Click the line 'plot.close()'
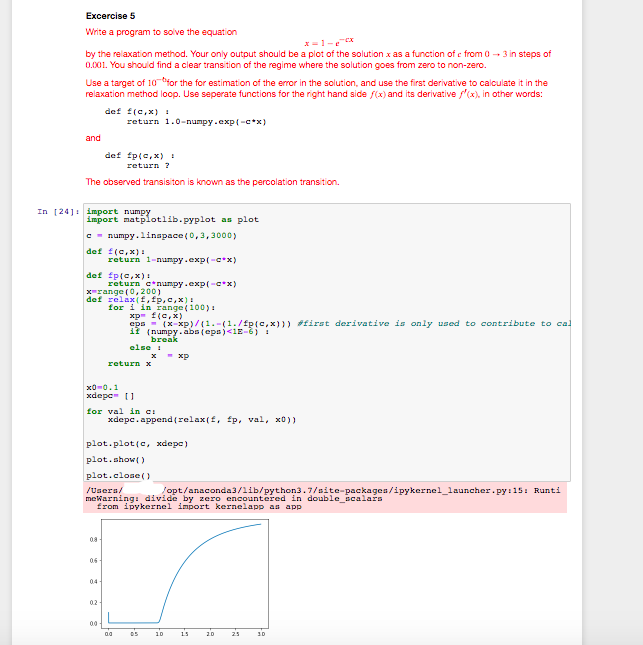Image resolution: width=643 pixels, height=645 pixels. pyautogui.click(x=118, y=476)
